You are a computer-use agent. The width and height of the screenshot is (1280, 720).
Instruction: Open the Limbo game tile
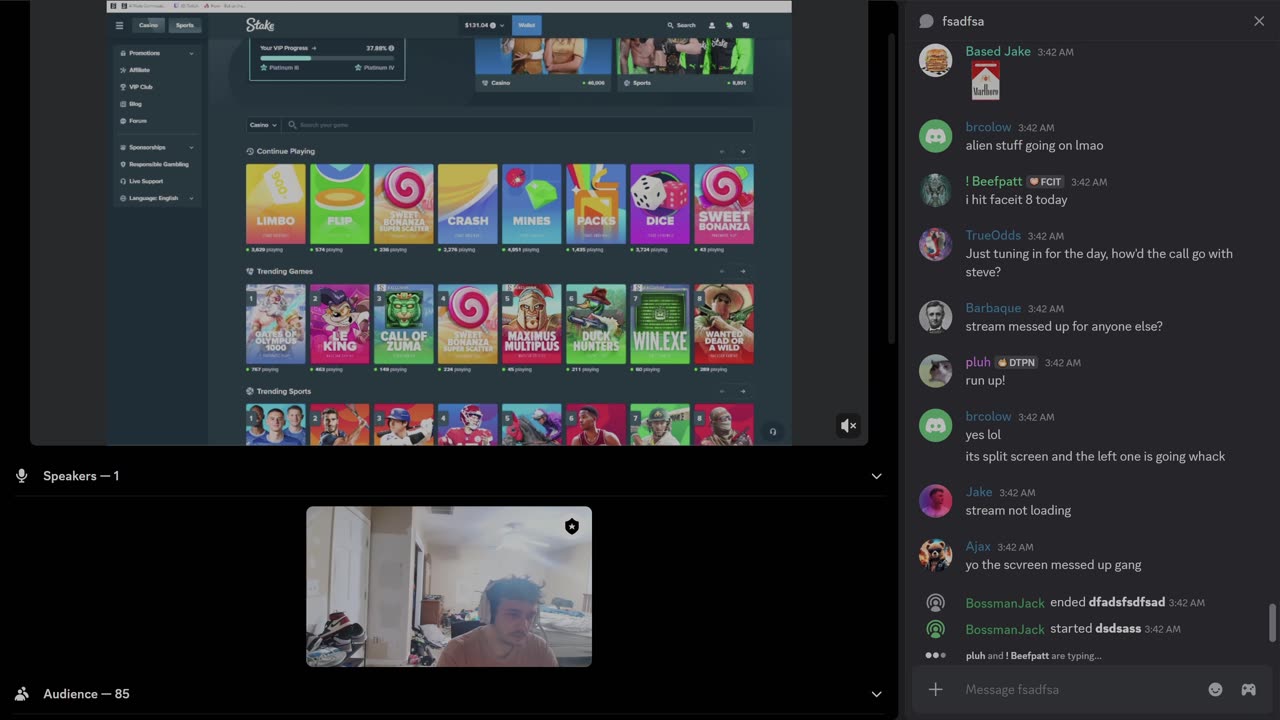[275, 204]
